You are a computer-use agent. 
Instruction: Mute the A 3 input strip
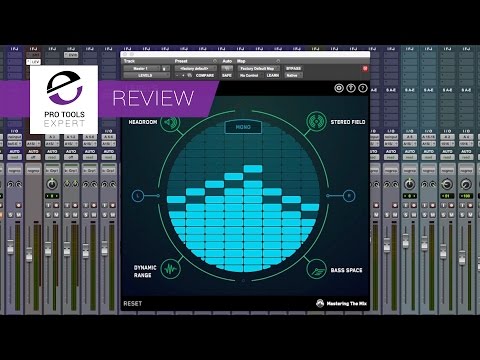coord(56,215)
